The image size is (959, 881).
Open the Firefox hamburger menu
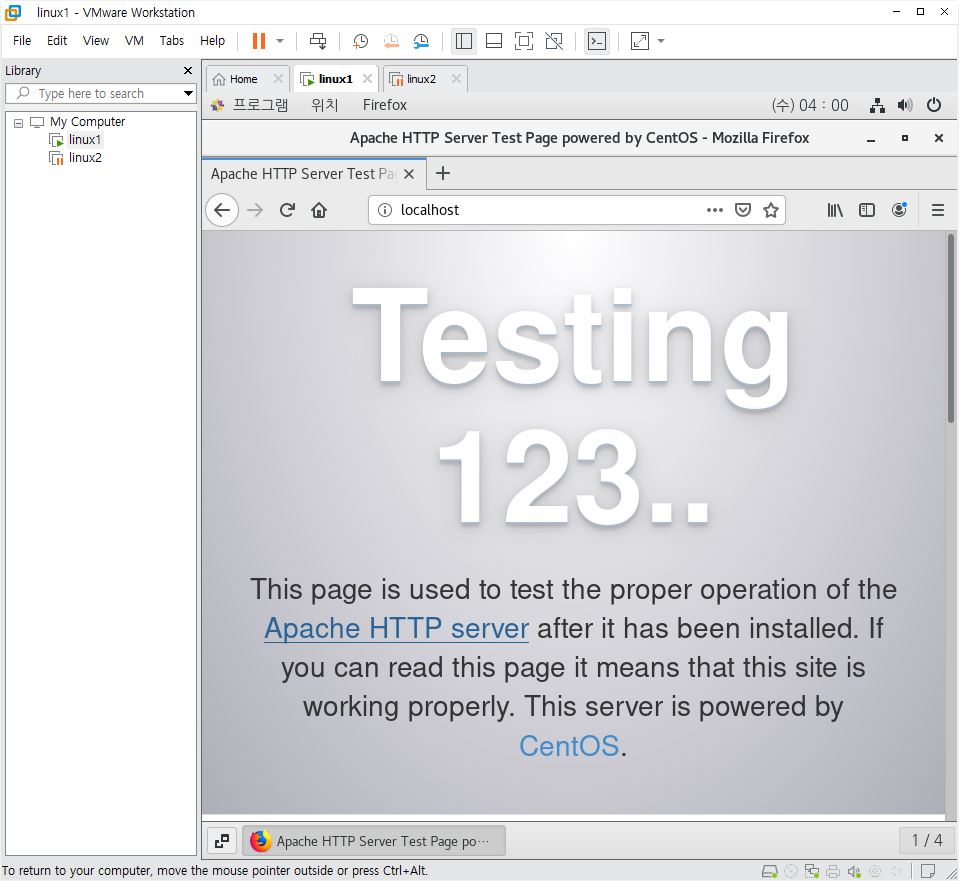938,210
